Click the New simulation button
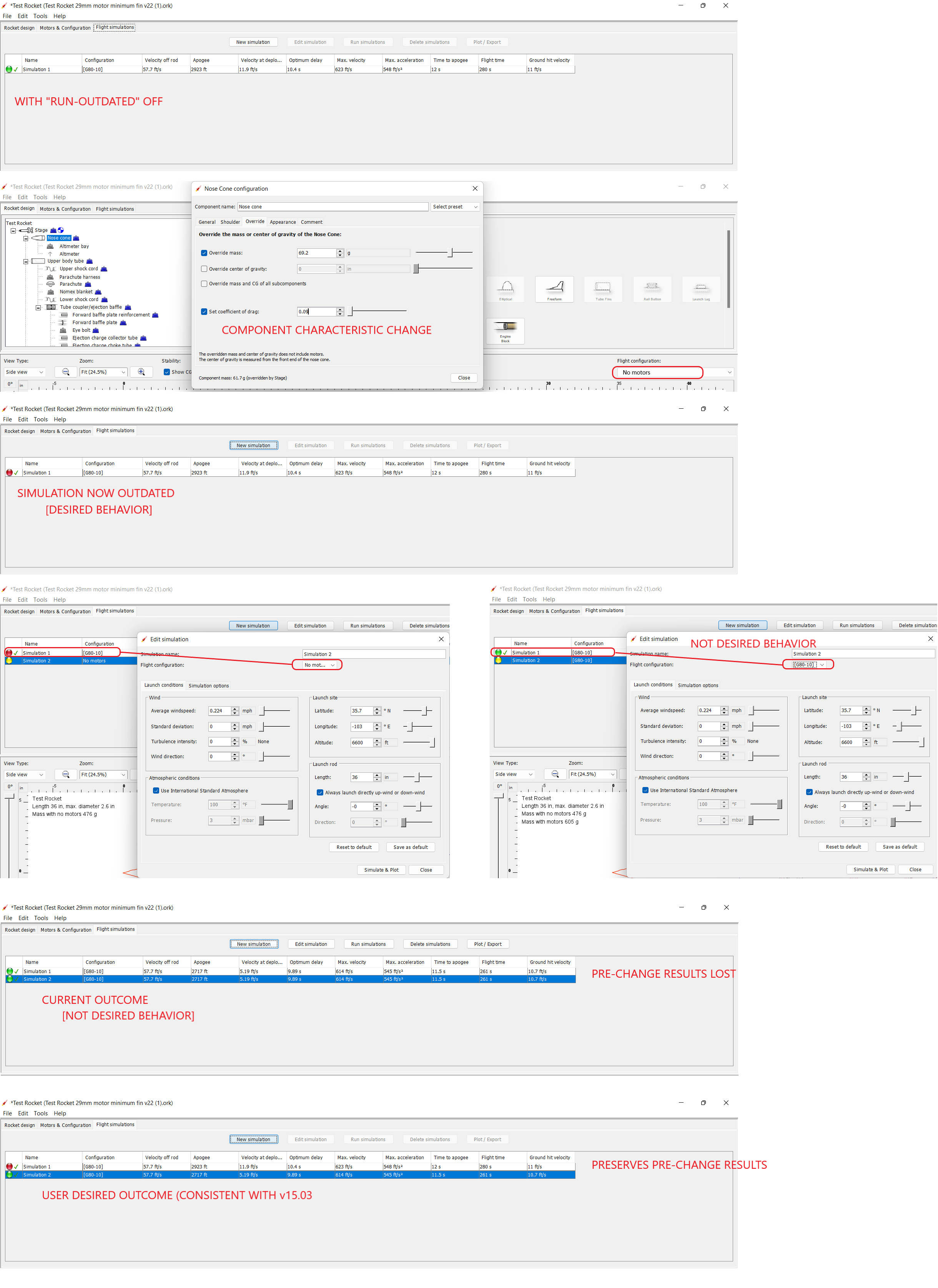Screen dimensions: 938x1288 253,42
